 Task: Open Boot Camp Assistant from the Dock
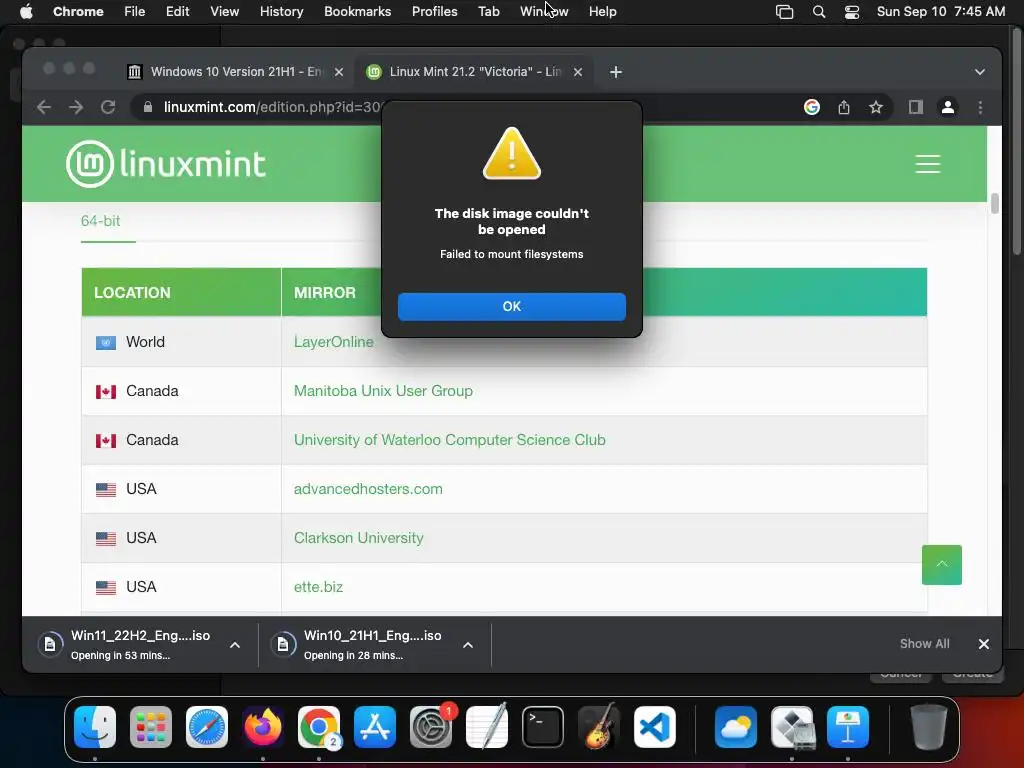(792, 726)
